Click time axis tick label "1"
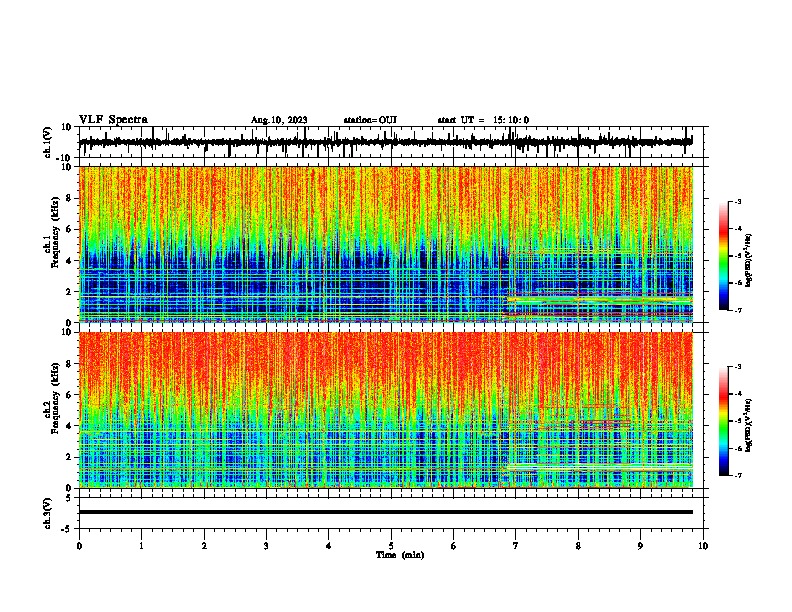The image size is (792, 612). (141, 546)
